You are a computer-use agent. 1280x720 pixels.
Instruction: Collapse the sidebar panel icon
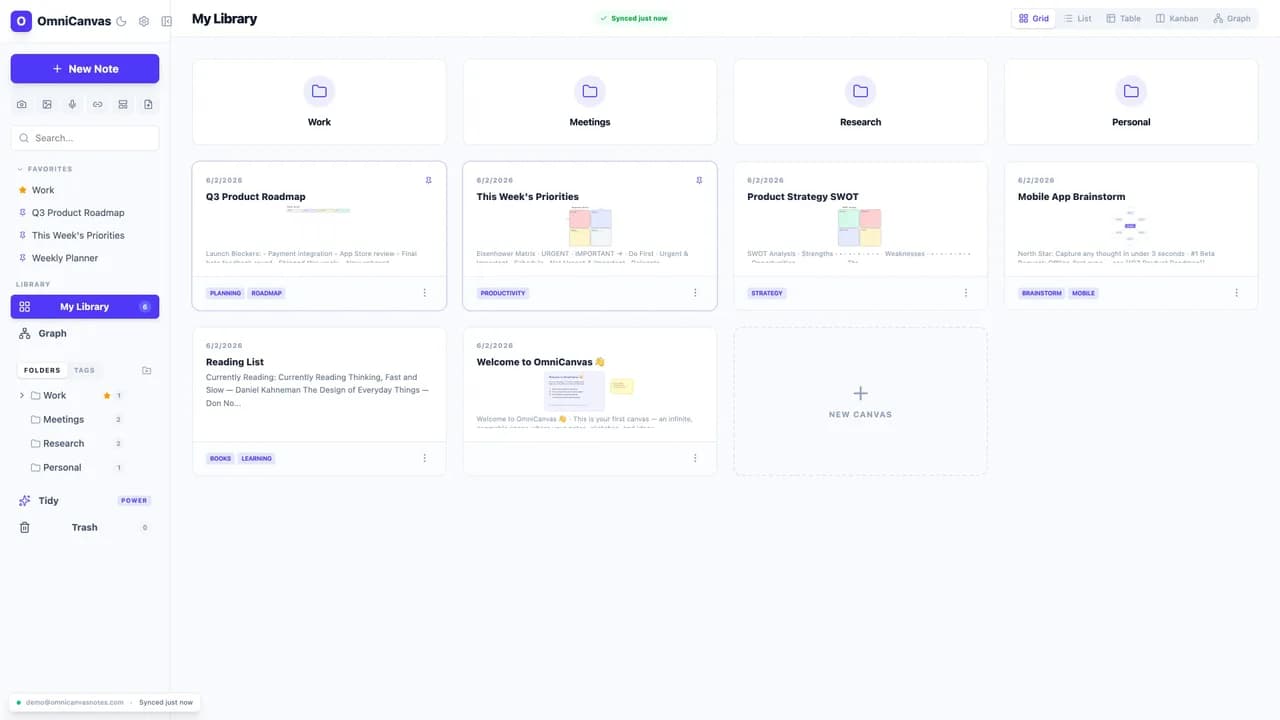click(x=166, y=21)
